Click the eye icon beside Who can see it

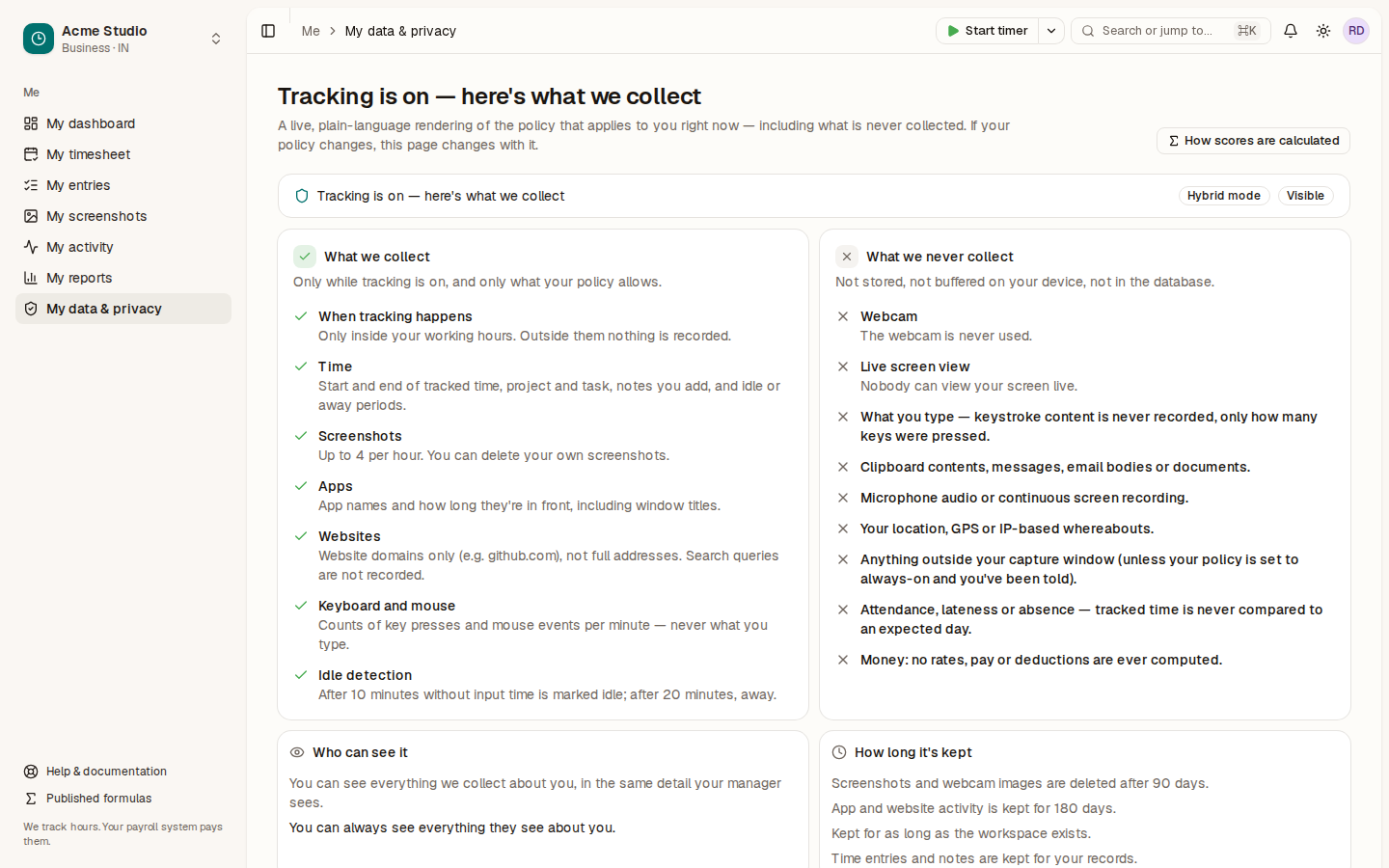297,752
